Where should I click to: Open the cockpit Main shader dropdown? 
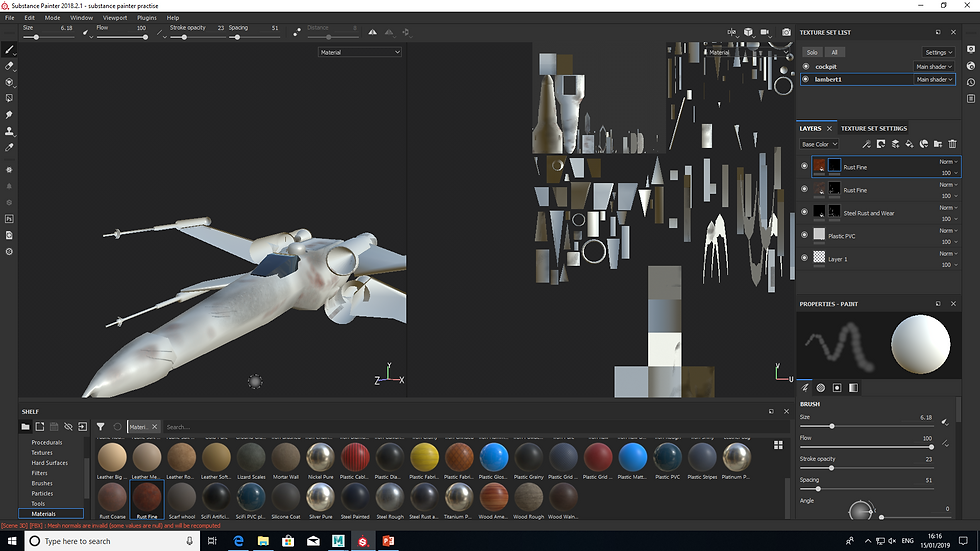(934, 66)
